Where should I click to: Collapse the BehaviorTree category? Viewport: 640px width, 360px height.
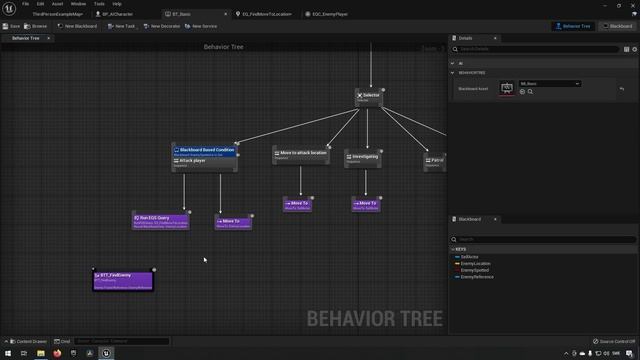click(x=453, y=73)
